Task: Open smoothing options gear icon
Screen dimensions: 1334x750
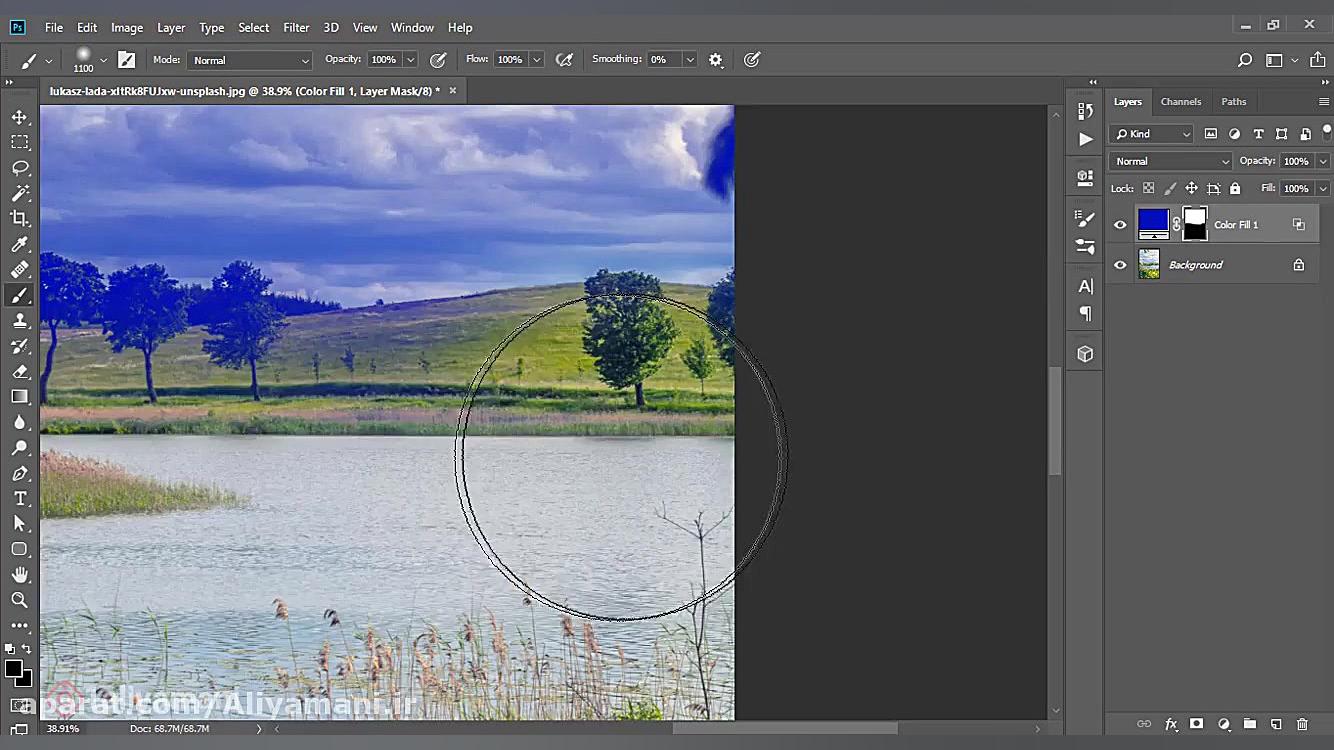Action: 716,60
